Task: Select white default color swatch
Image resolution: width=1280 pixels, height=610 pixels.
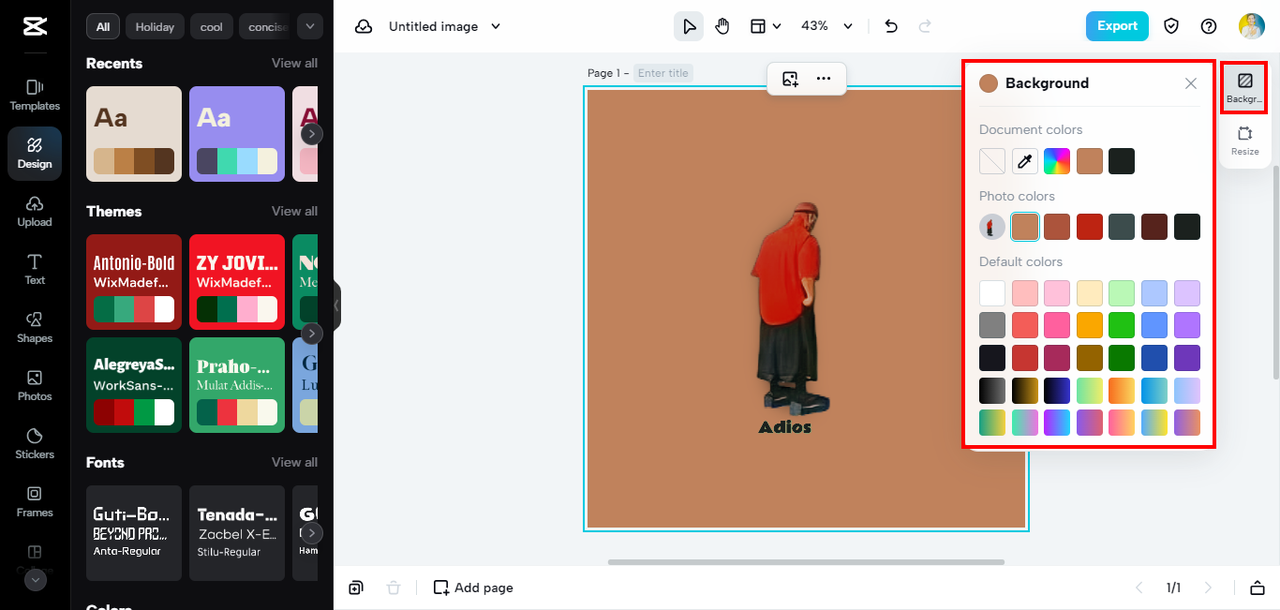Action: tap(992, 293)
